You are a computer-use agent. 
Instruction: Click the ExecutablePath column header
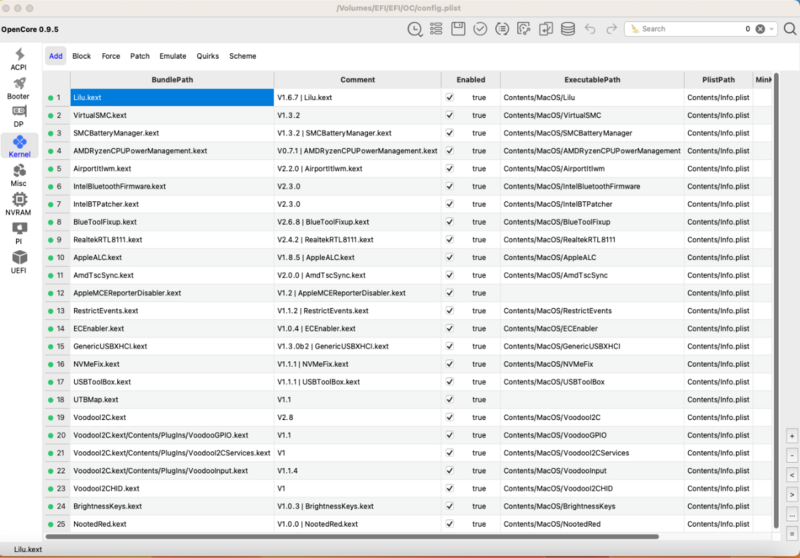592,80
